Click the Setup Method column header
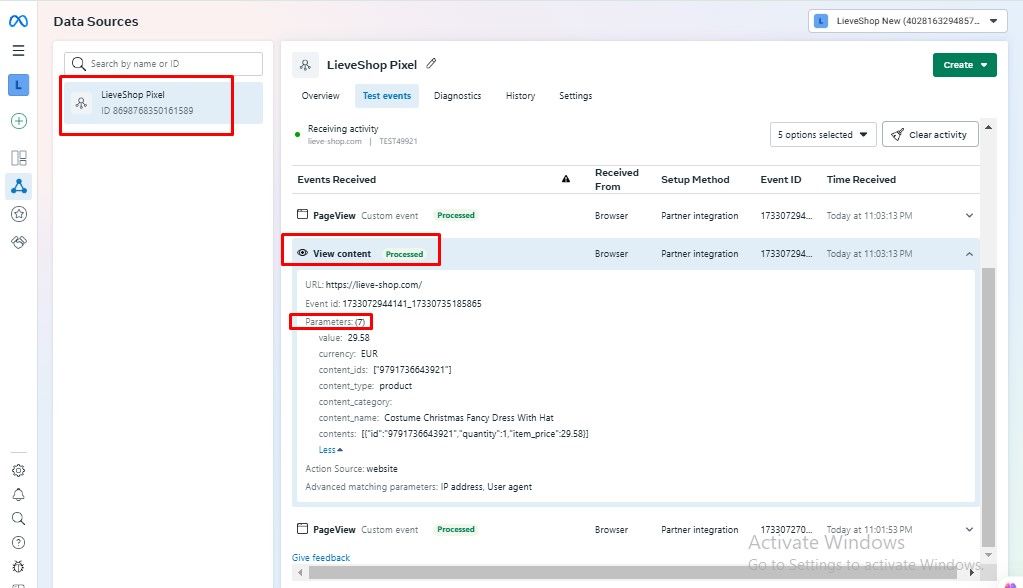This screenshot has height=588, width=1023. [x=695, y=179]
